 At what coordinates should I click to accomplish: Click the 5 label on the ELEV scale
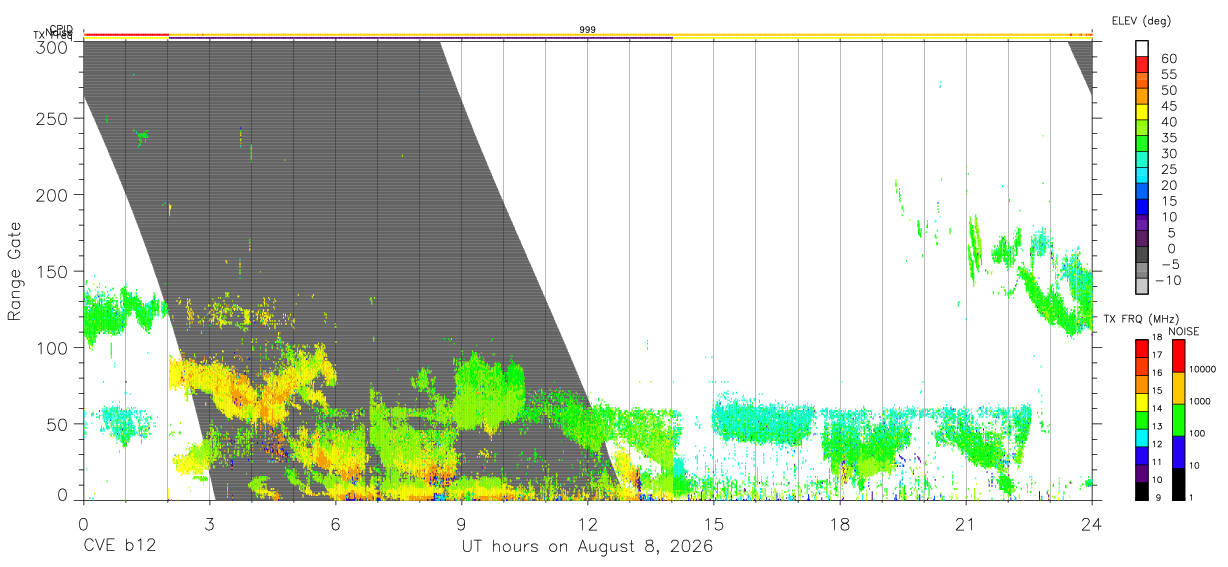1172,233
